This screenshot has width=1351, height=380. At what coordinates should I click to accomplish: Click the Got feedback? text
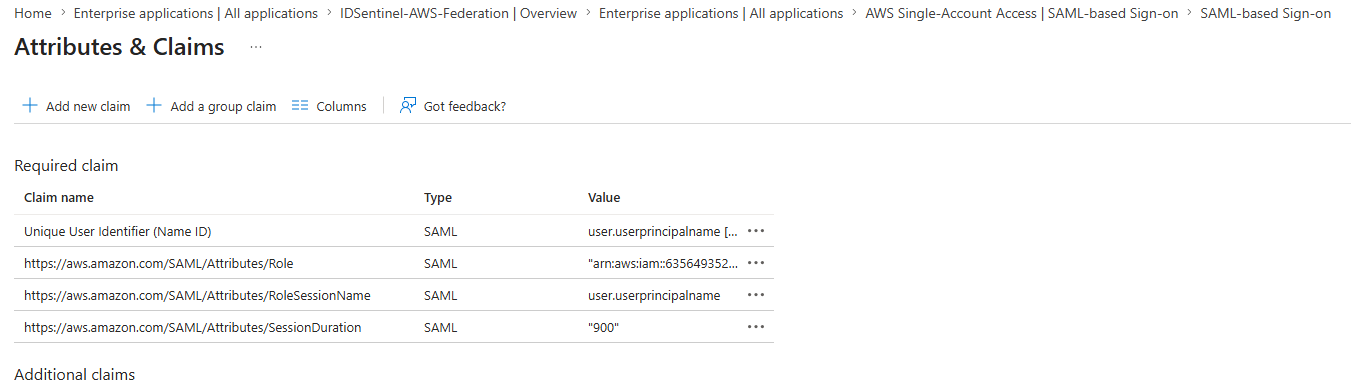coord(465,106)
